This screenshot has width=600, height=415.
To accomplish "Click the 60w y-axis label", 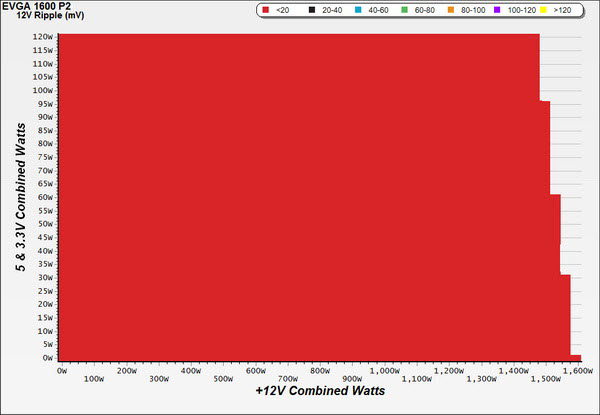I will click(x=45, y=197).
